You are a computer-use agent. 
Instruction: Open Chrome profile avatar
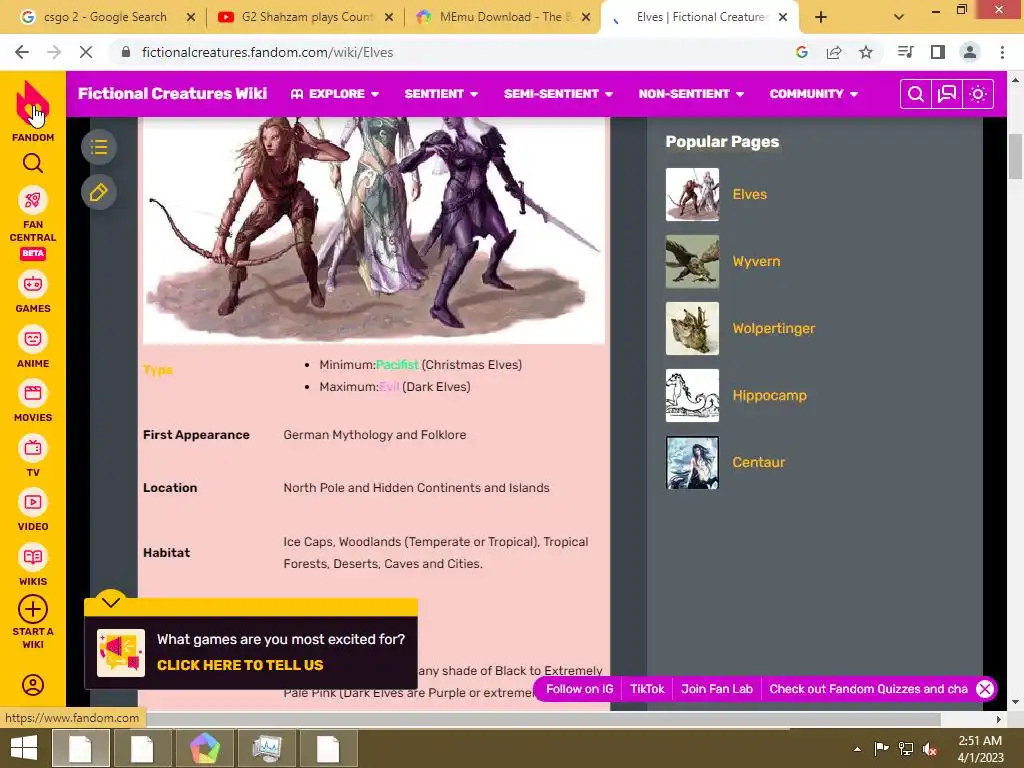tap(970, 52)
